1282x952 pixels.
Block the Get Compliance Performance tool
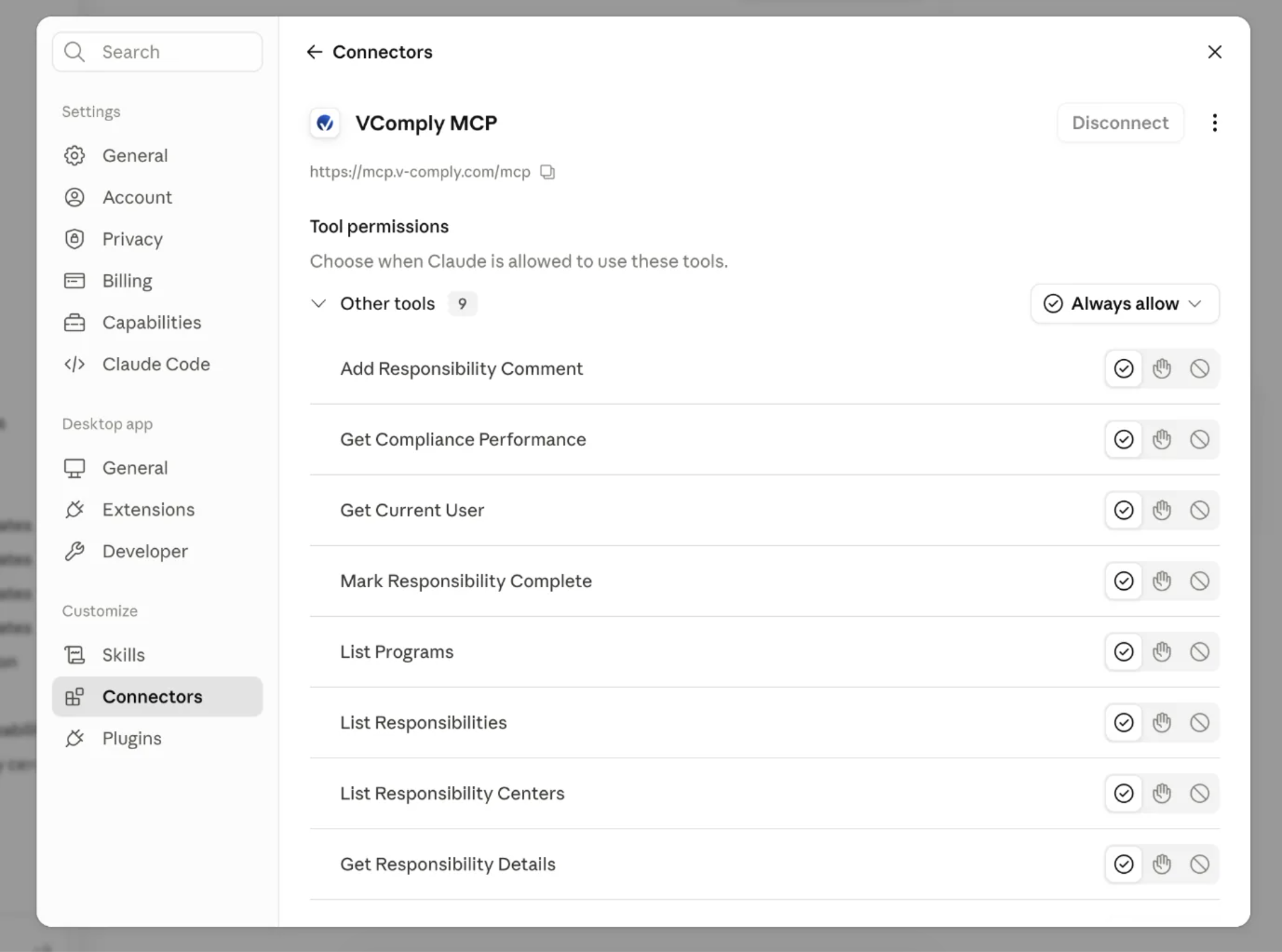coord(1200,439)
